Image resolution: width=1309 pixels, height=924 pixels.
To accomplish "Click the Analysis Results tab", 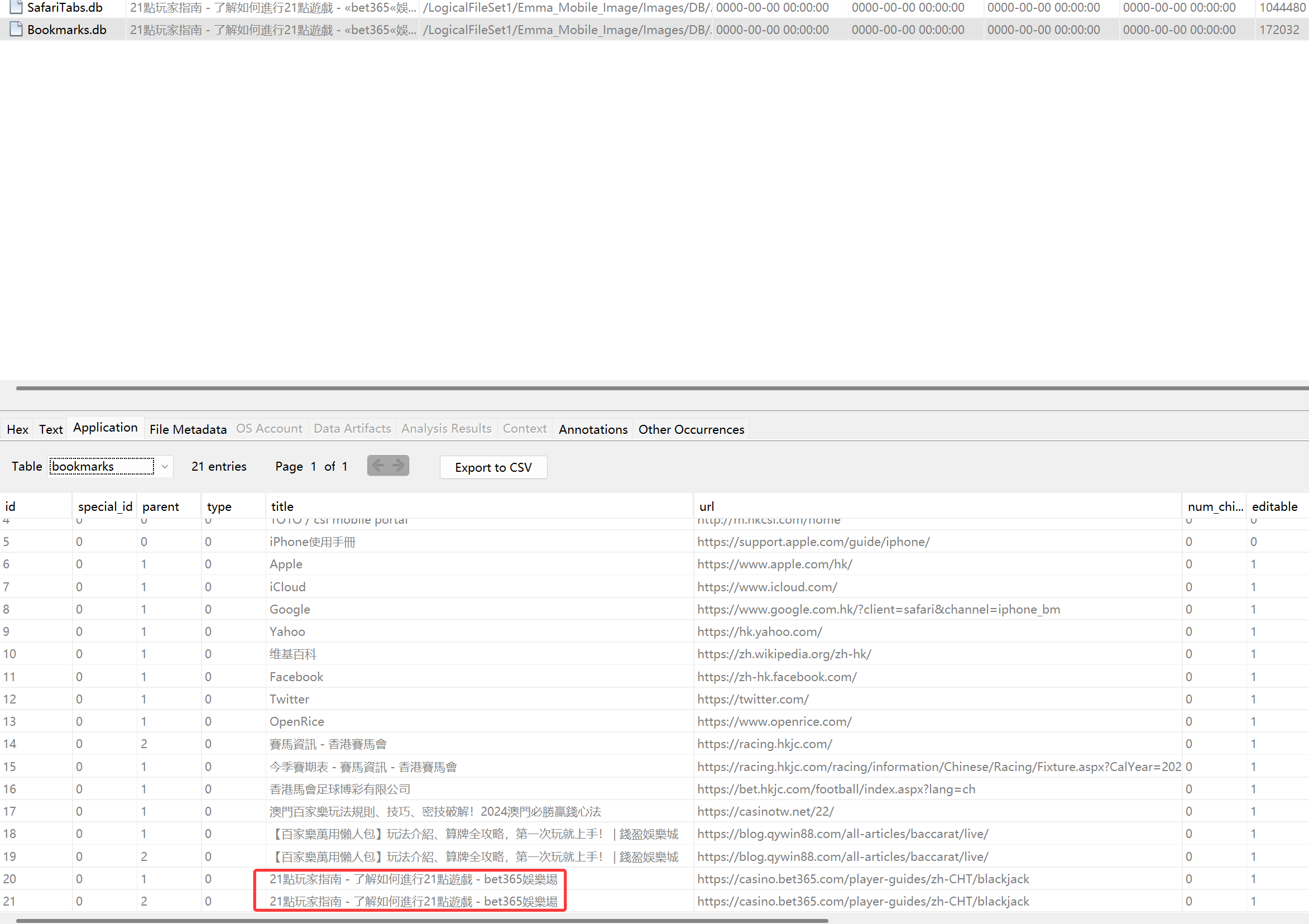I will click(447, 429).
